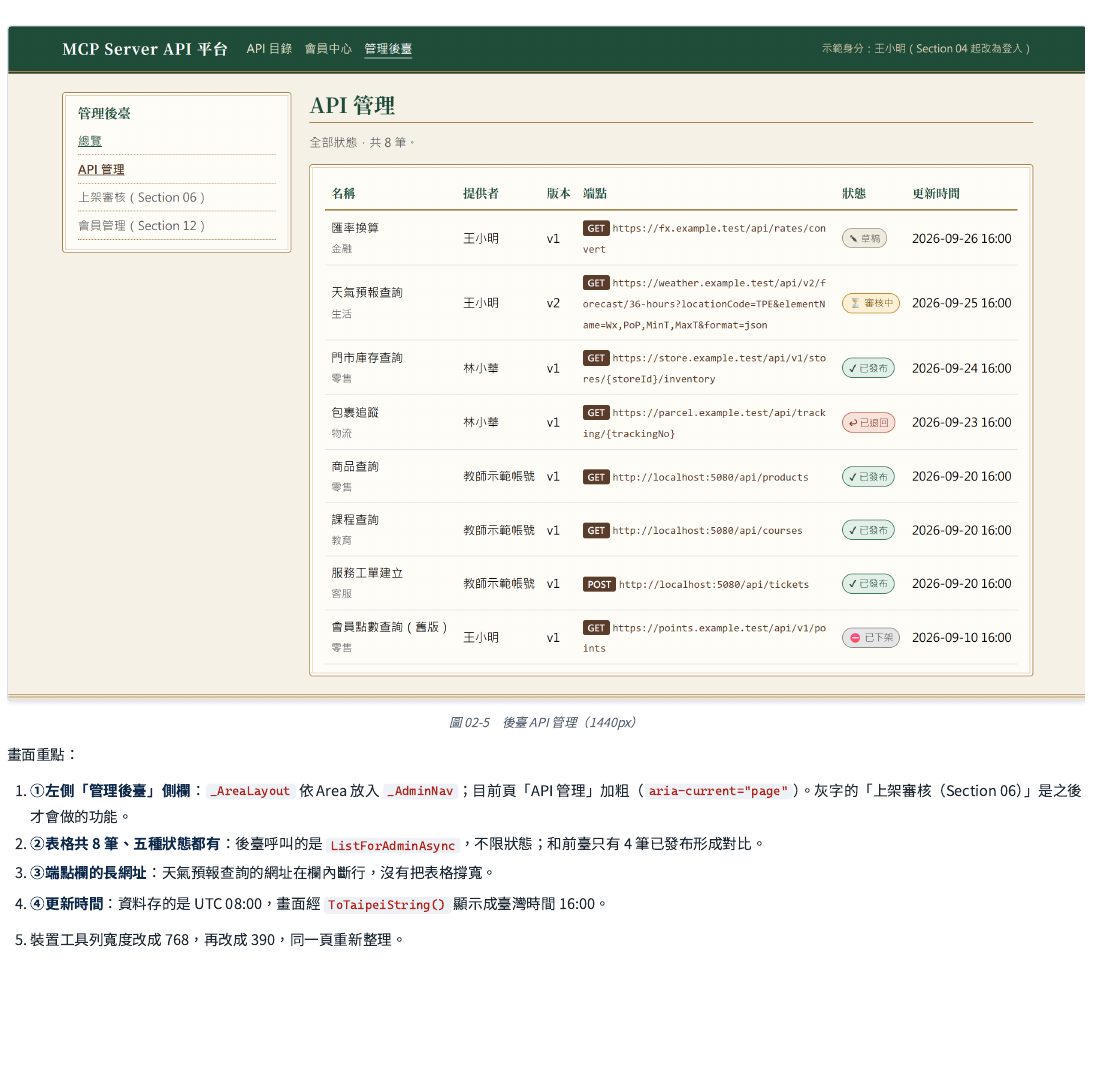Screen dimensions: 1093x1071
Task: Click the localhost api/courses endpoint URL
Action: click(708, 531)
